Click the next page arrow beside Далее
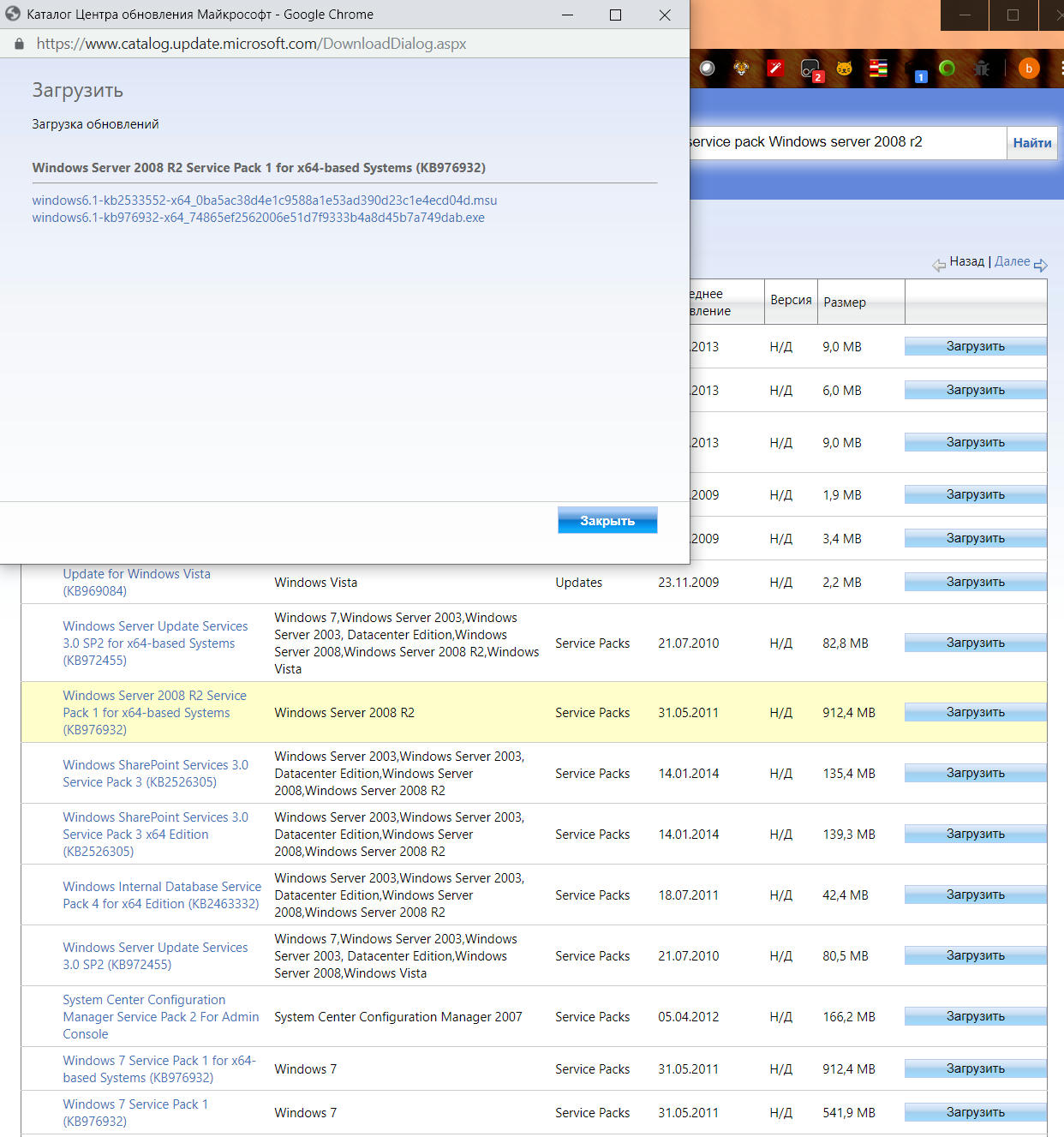Screen dimensions: 1064x1137 (1041, 265)
